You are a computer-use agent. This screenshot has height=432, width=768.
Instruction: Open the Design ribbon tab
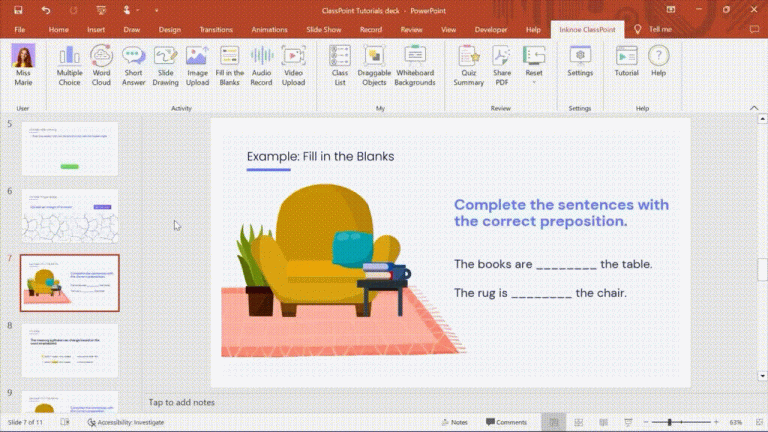coord(172,30)
